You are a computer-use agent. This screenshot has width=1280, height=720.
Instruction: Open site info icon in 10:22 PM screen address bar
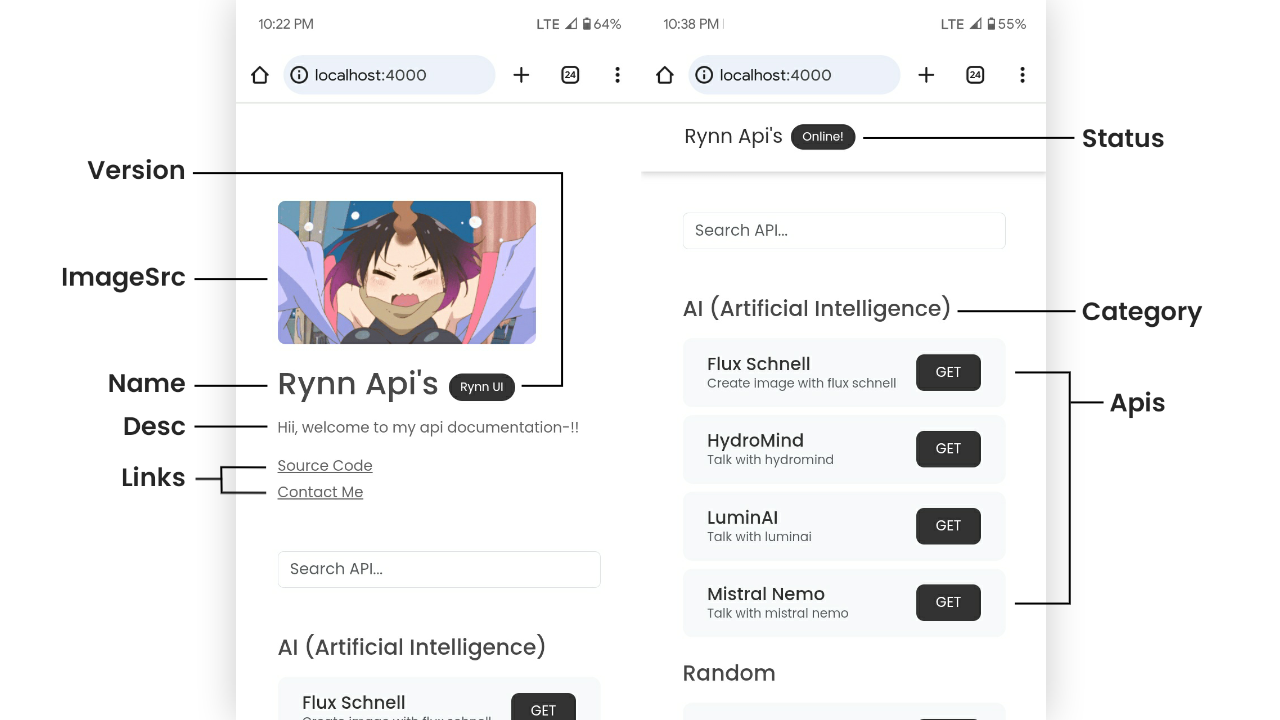[x=299, y=75]
